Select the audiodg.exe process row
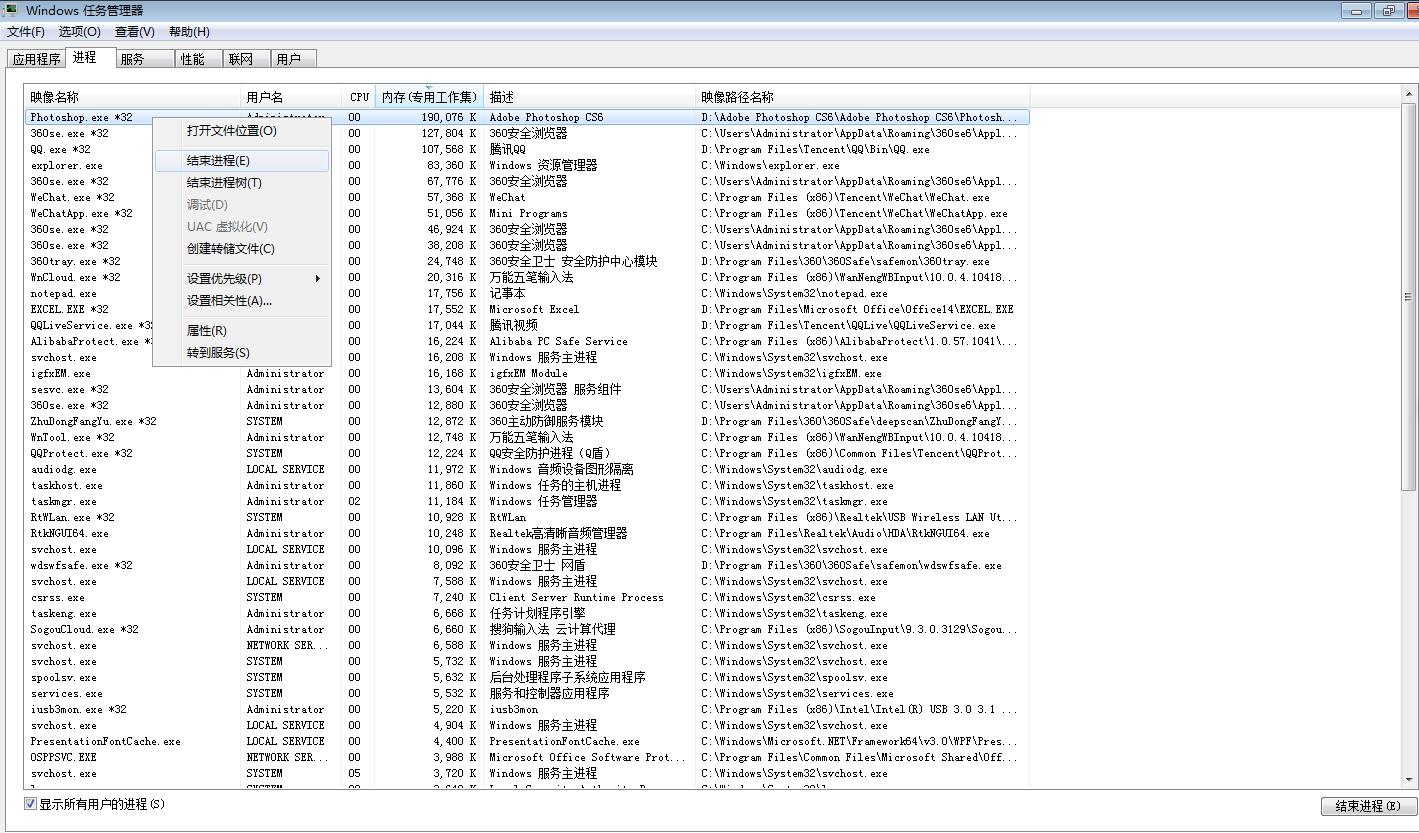Screen dimensions: 1419x833 click(527, 469)
